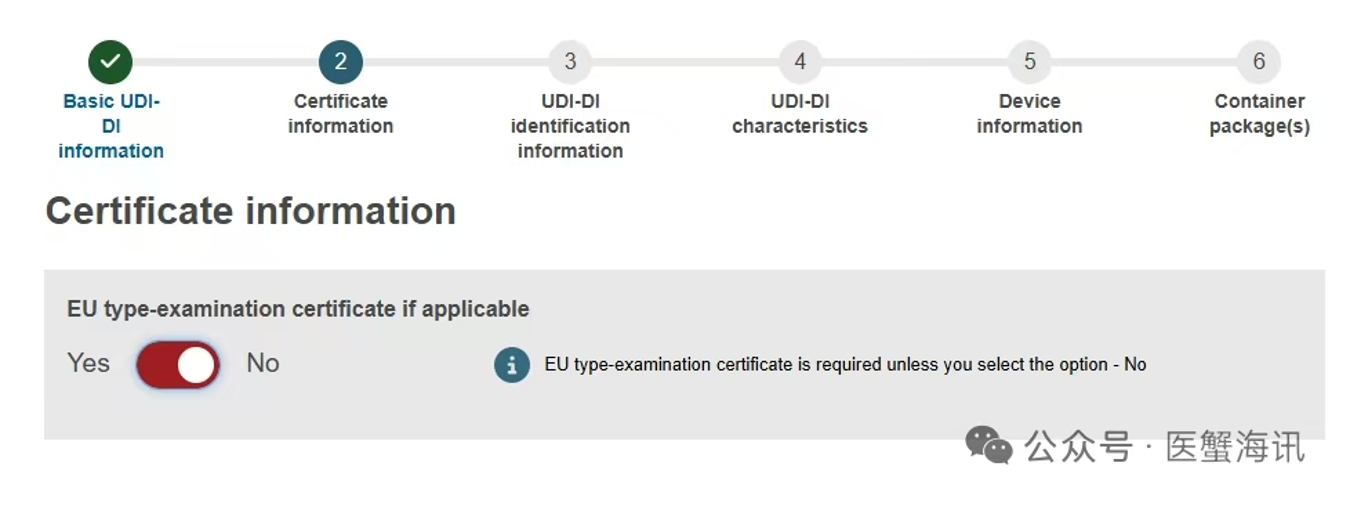Go to Device information step label

point(1029,114)
